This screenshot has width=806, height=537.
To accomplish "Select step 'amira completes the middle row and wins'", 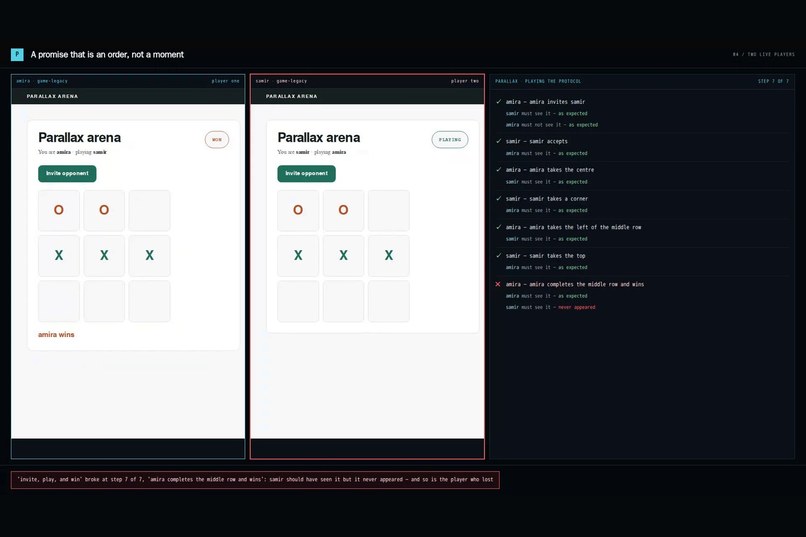I will click(575, 284).
